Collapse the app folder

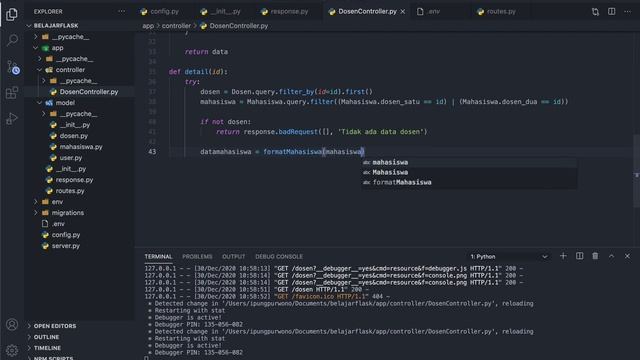click(57, 48)
